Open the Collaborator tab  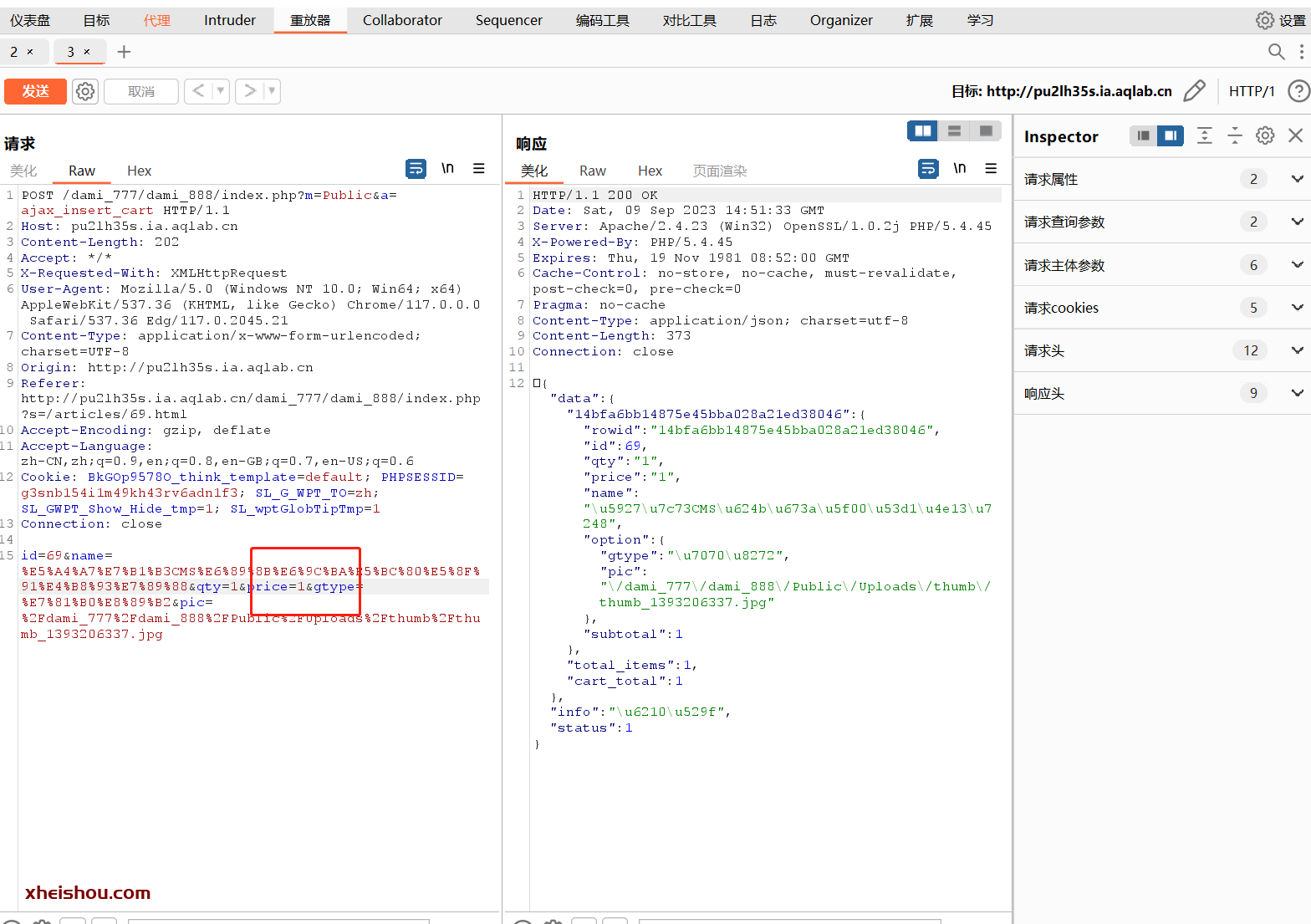[402, 20]
